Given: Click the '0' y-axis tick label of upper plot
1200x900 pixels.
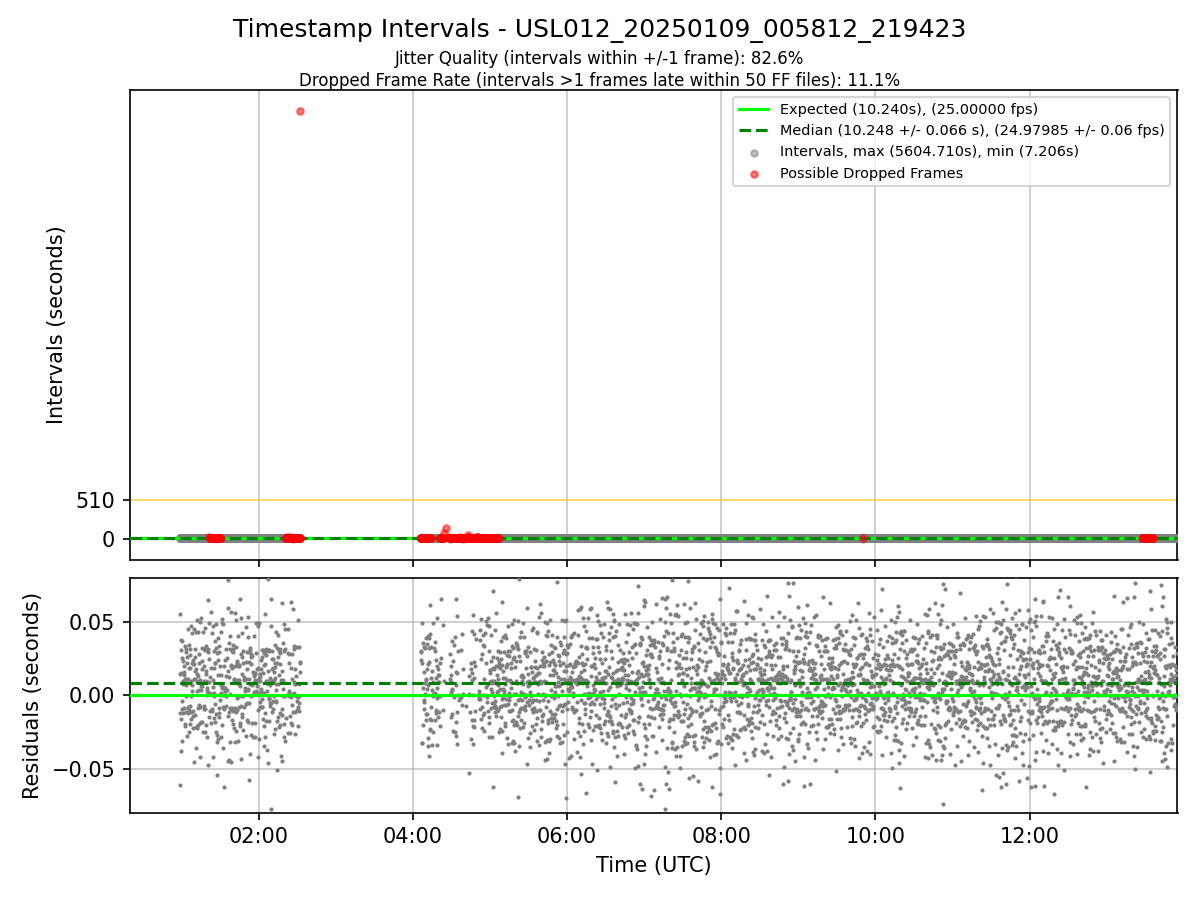Looking at the screenshot, I should click(110, 539).
